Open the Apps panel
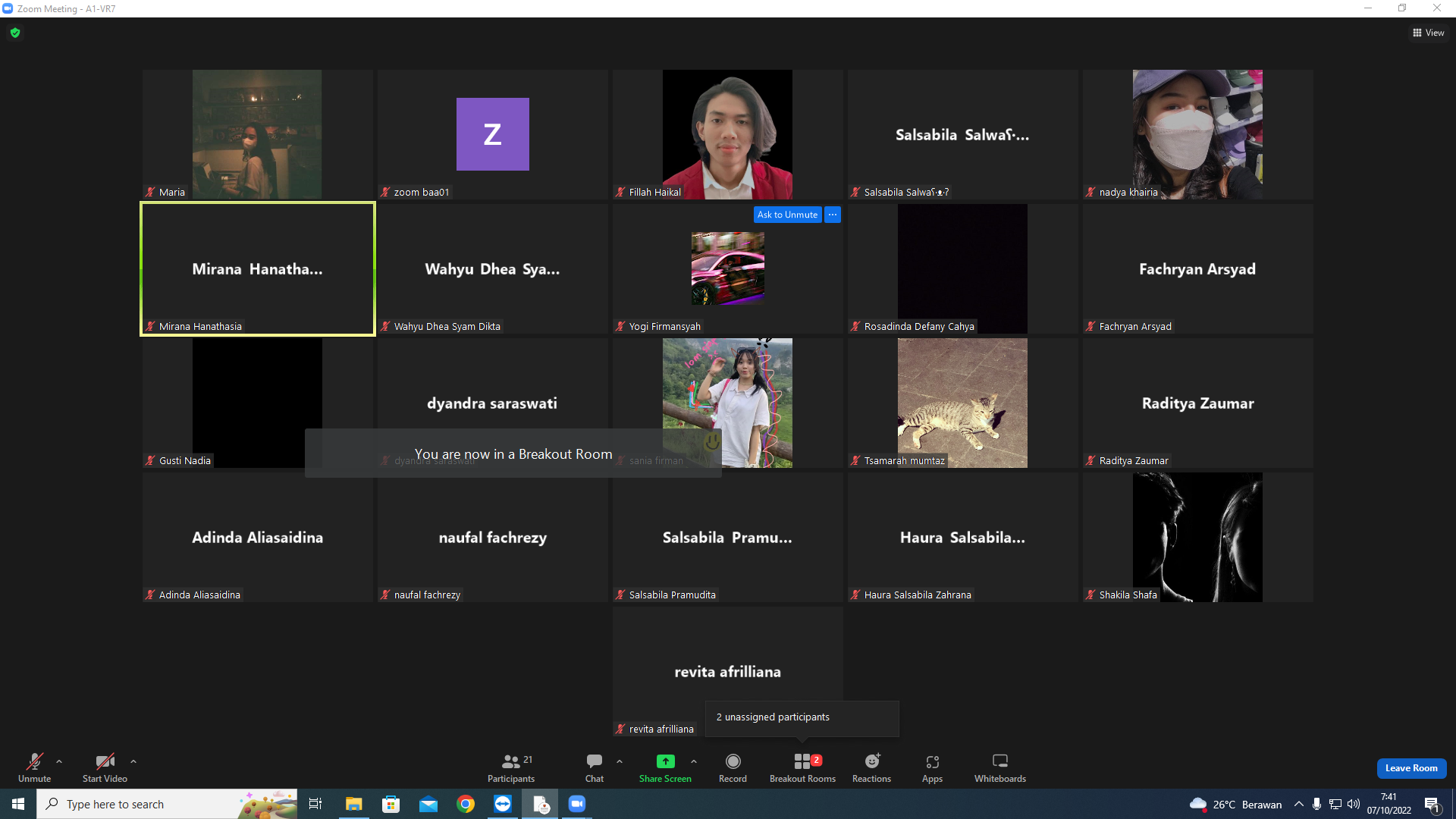This screenshot has height=819, width=1456. tap(933, 767)
